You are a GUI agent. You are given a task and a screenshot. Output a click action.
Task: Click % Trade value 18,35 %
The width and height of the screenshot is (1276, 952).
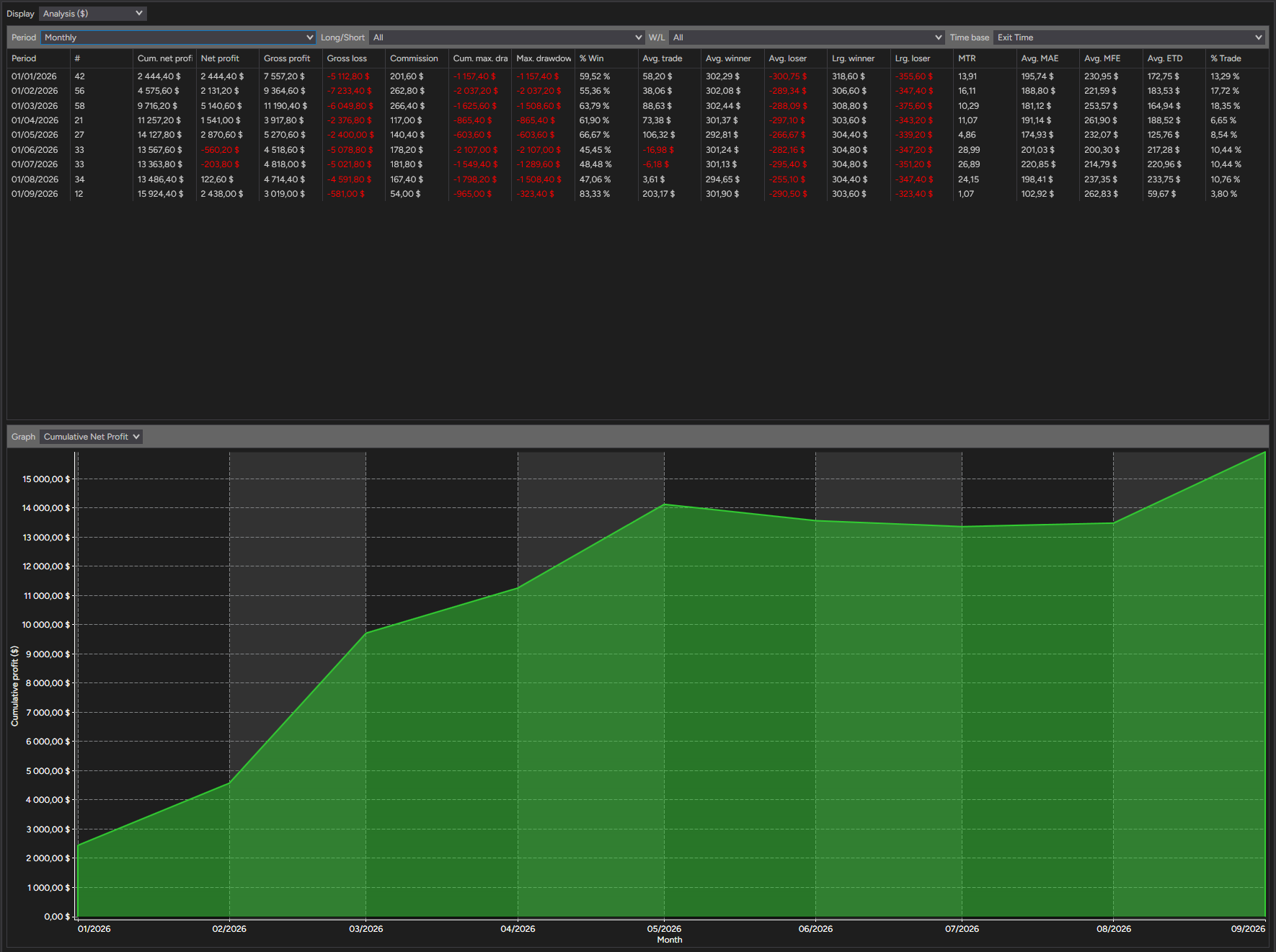pos(1226,106)
